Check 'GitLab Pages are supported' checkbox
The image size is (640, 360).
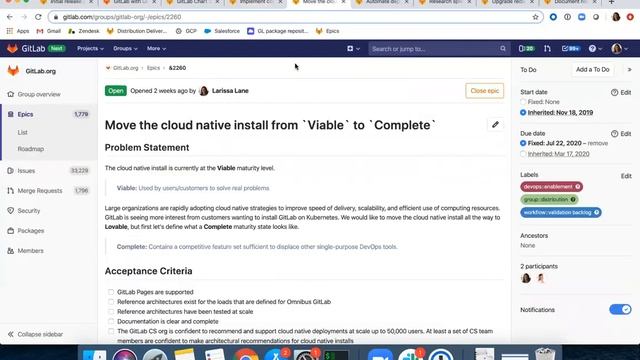tap(111, 292)
